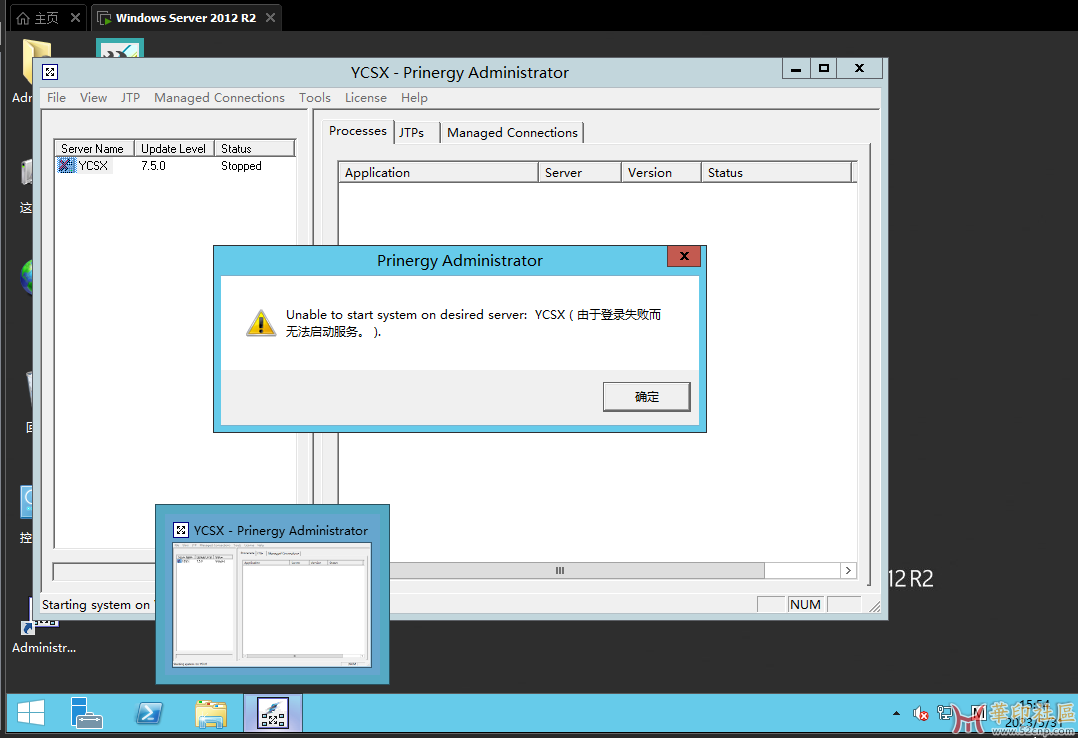Click the horizontal scrollbar right arrow
Viewport: 1078px width, 738px height.
coord(848,570)
